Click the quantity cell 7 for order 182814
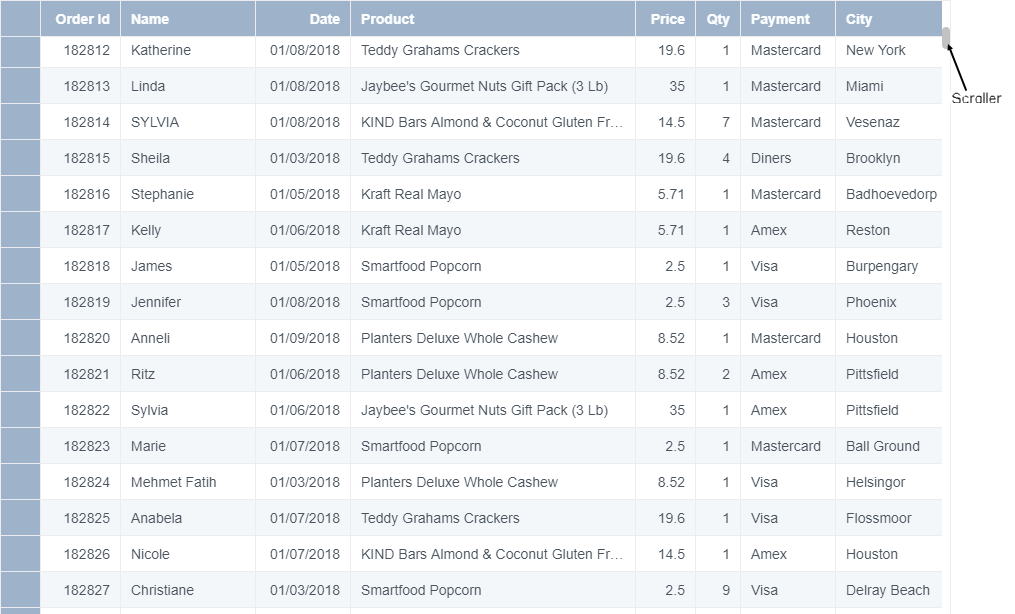This screenshot has width=1015, height=614. click(x=718, y=122)
